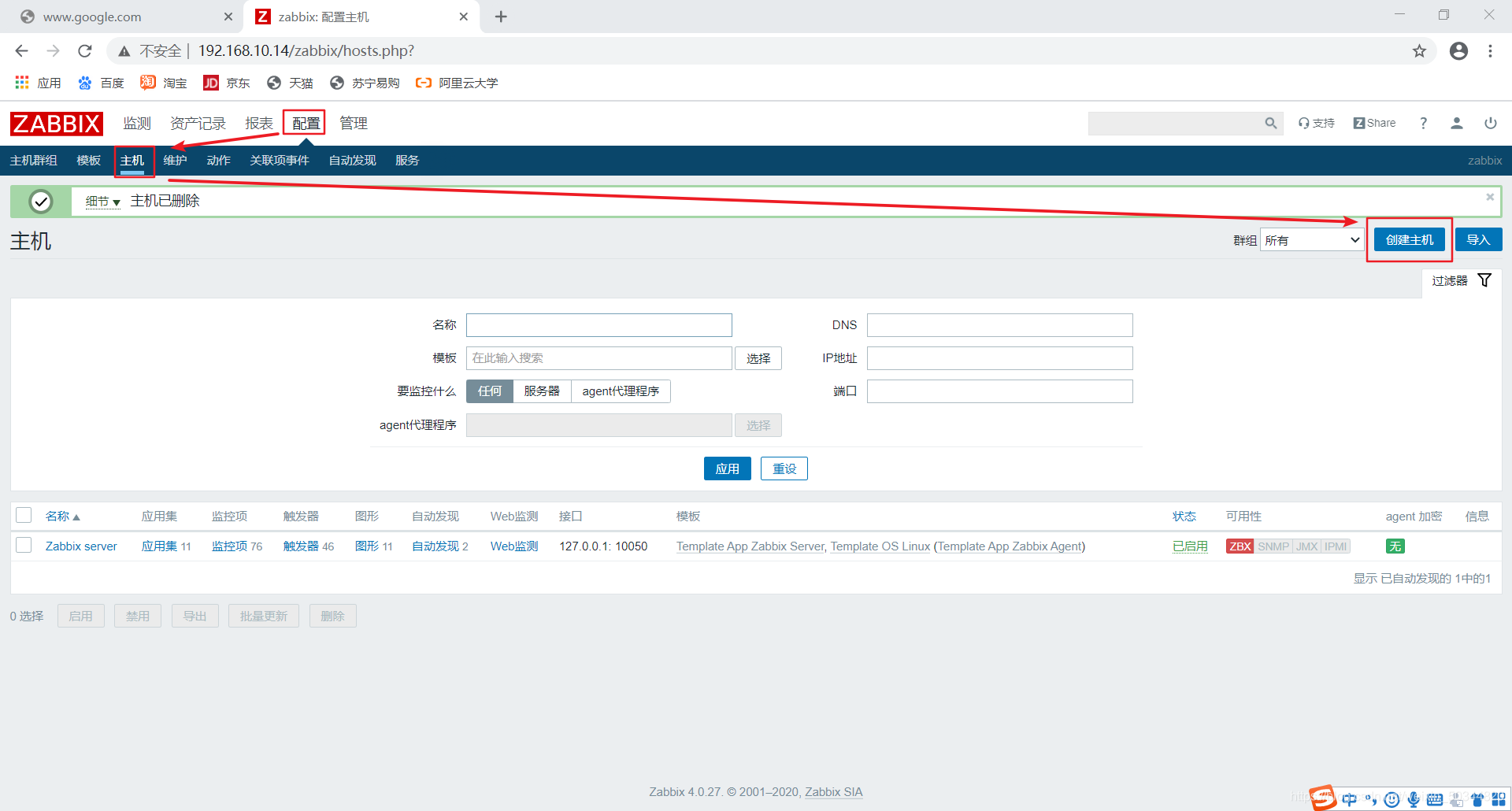This screenshot has width=1512, height=811.
Task: Open the 报表 menu
Action: tap(259, 124)
